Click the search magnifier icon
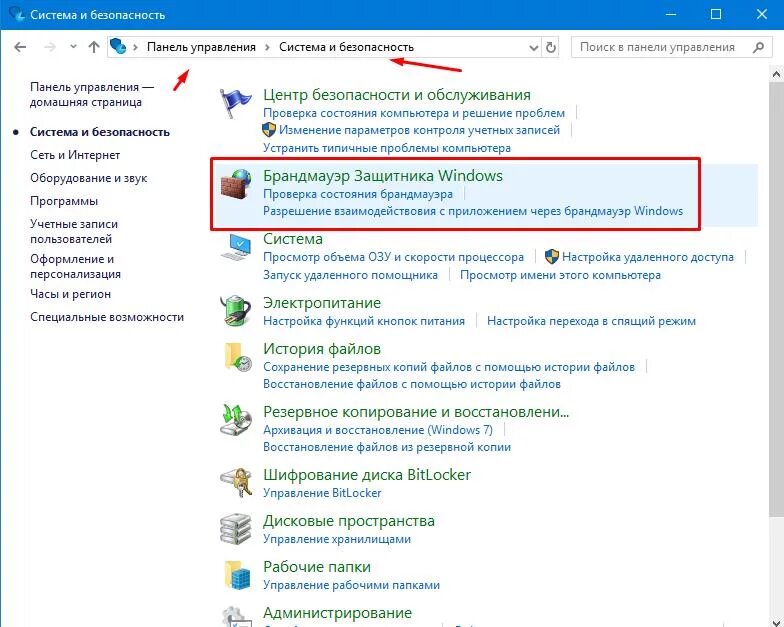 758,47
